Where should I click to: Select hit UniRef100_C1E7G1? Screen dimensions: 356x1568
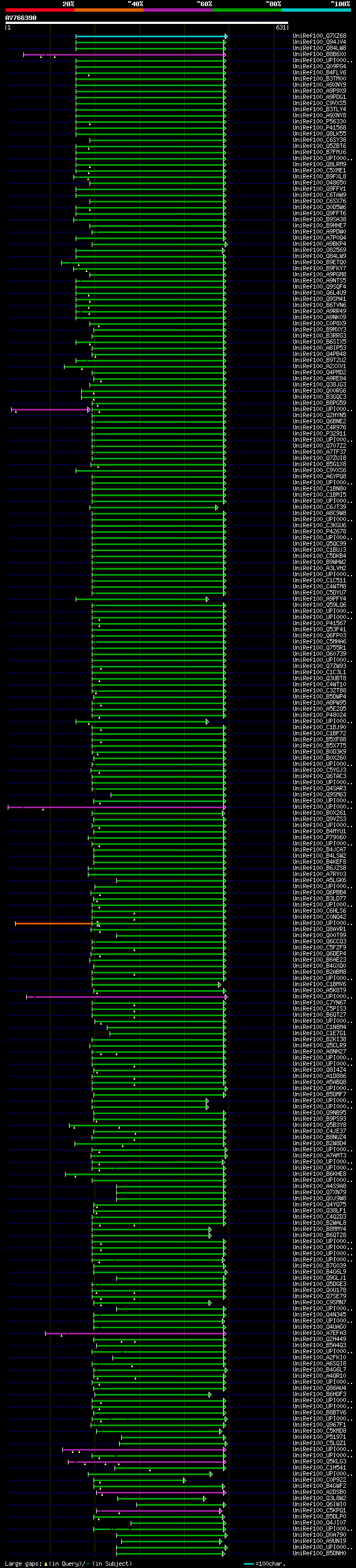[x=319, y=1033]
